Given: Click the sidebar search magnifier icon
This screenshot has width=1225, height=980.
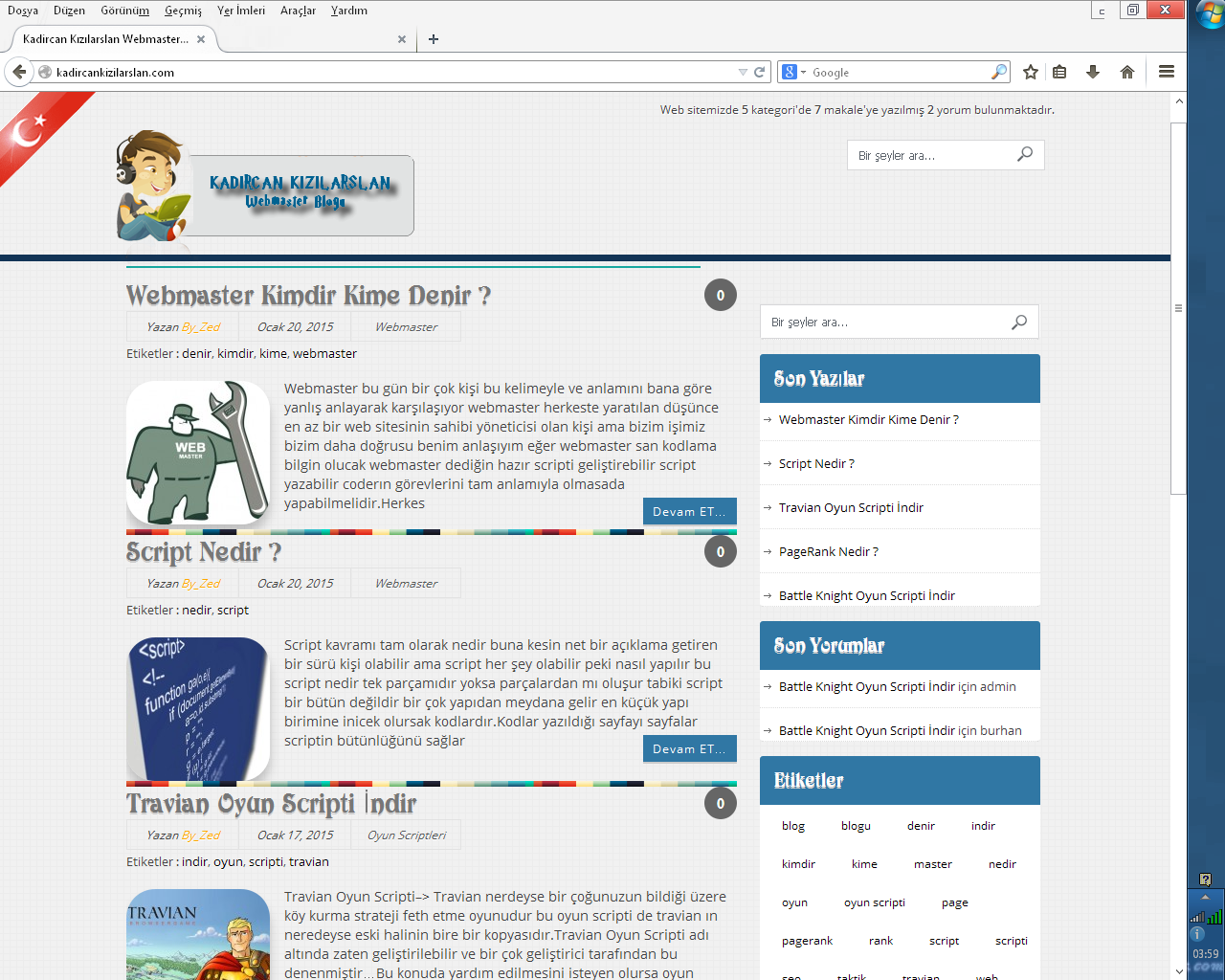Looking at the screenshot, I should pos(1019,322).
